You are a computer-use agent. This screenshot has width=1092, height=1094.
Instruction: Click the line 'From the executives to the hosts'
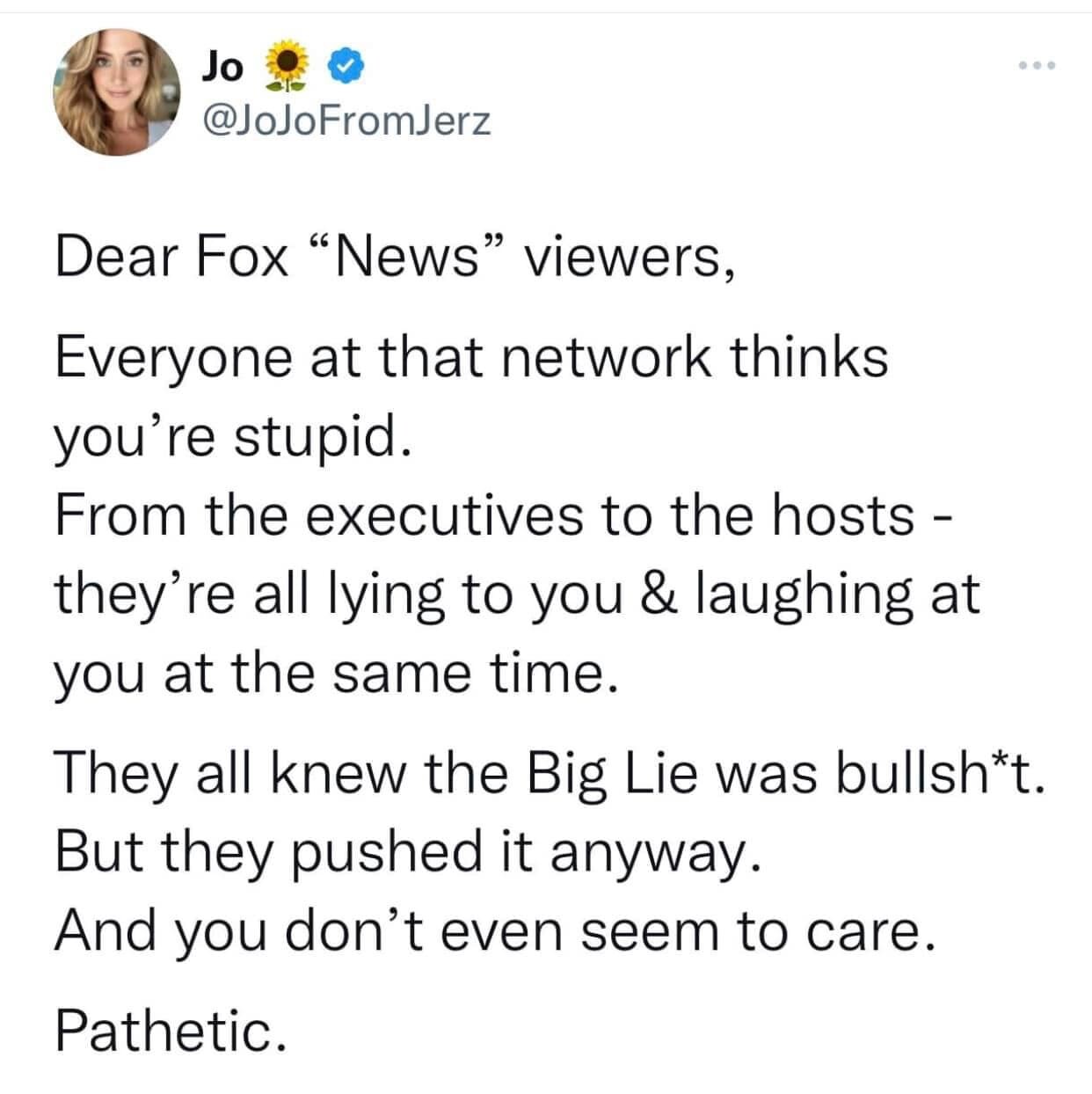click(x=484, y=516)
